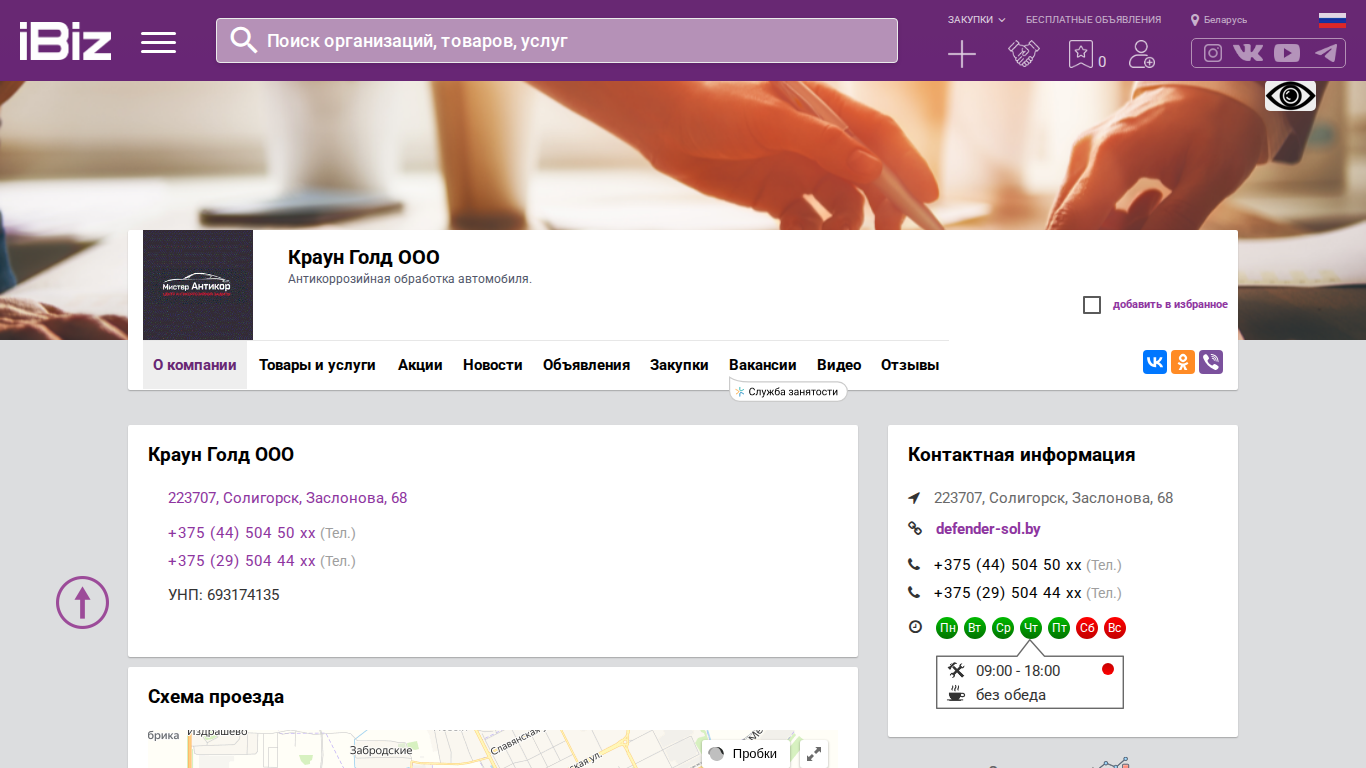Click address link 223707, Солигорск
Viewport: 1366px width, 768px height.
pyautogui.click(x=288, y=498)
